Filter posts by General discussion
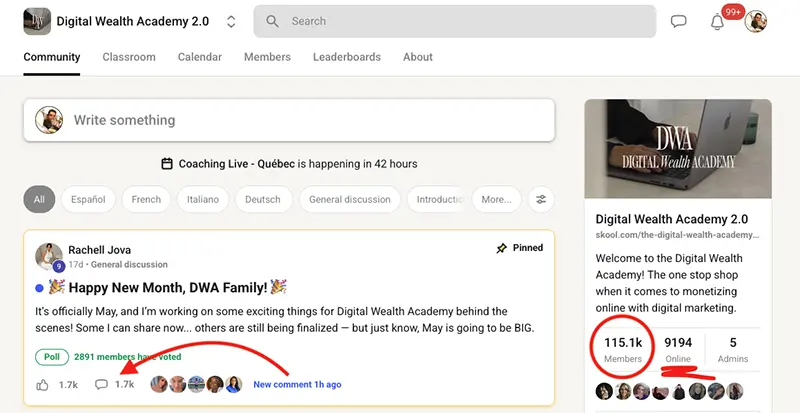 pyautogui.click(x=350, y=200)
